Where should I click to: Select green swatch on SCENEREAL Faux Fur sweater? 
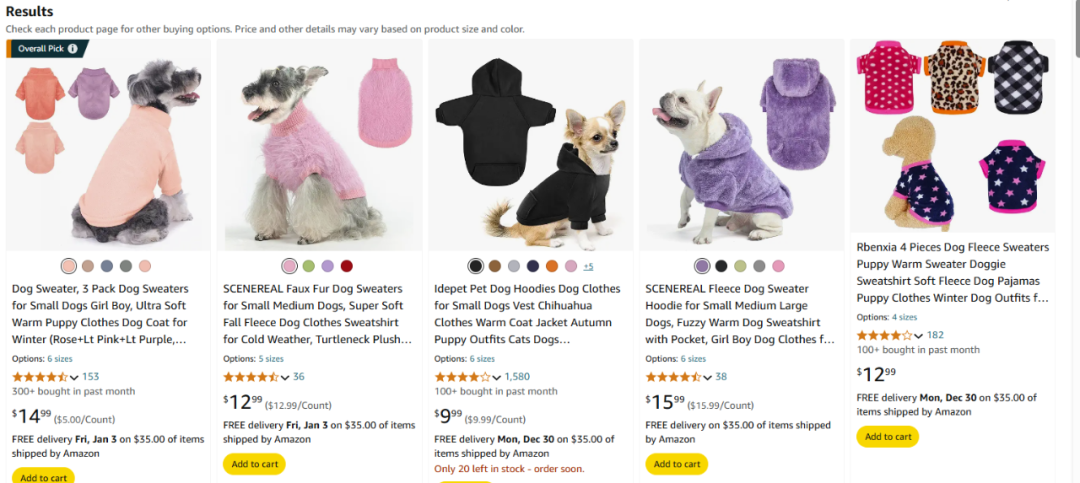click(x=309, y=266)
